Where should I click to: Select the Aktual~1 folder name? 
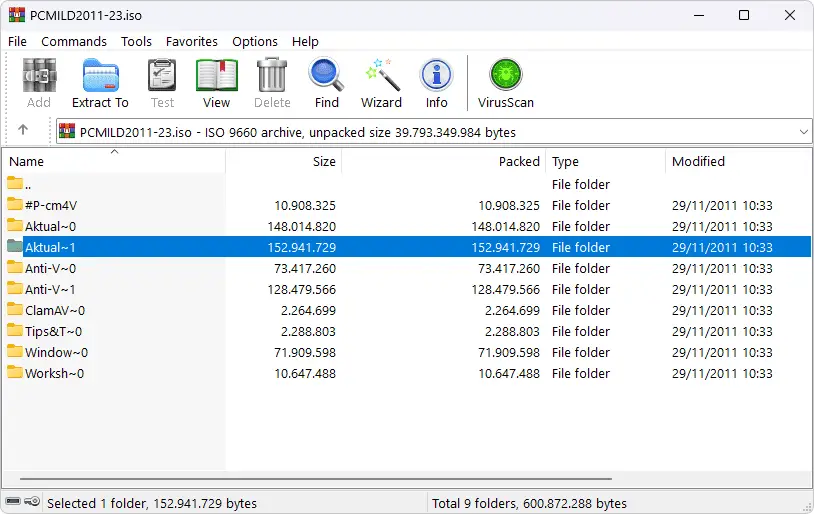pos(50,248)
